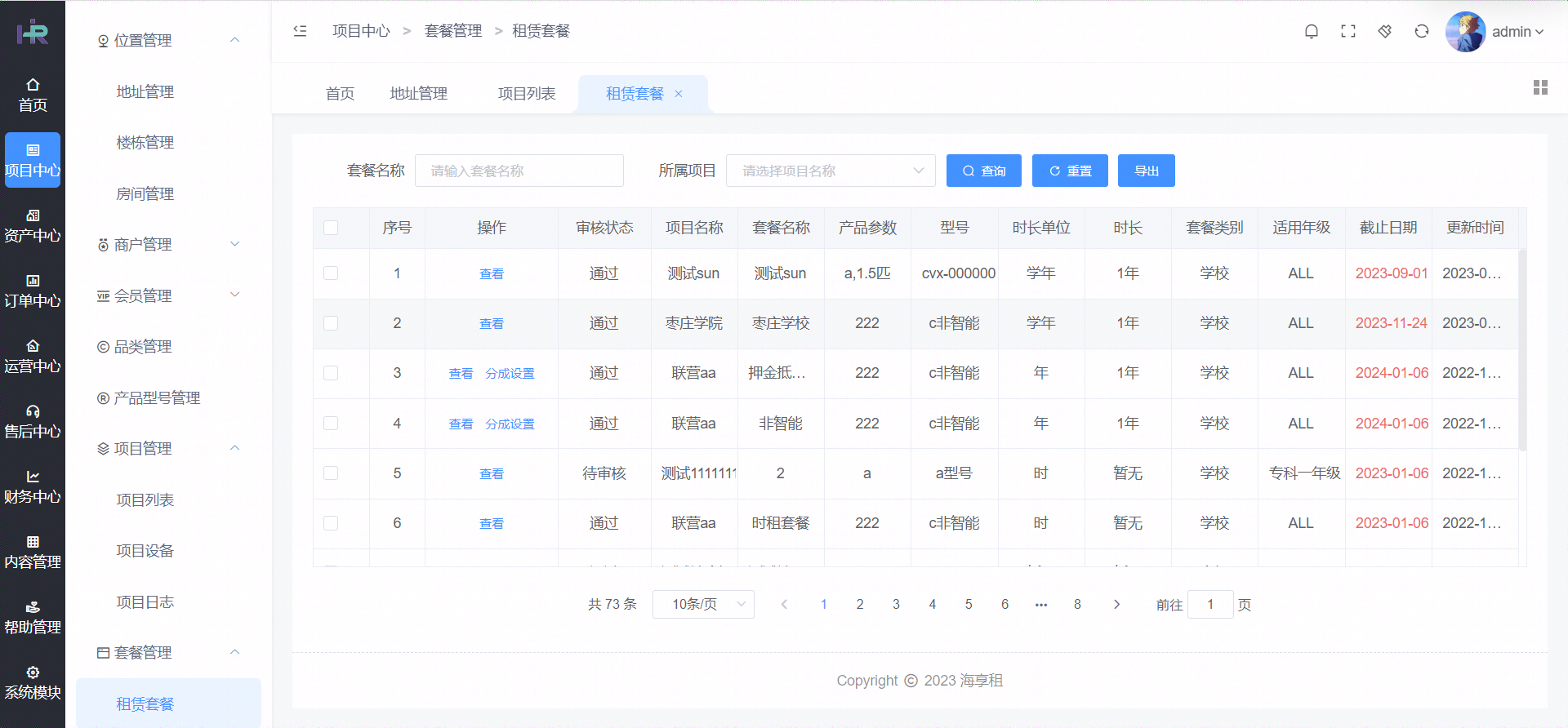
Task: Click the table vertical scrollbar
Action: pos(1522,350)
